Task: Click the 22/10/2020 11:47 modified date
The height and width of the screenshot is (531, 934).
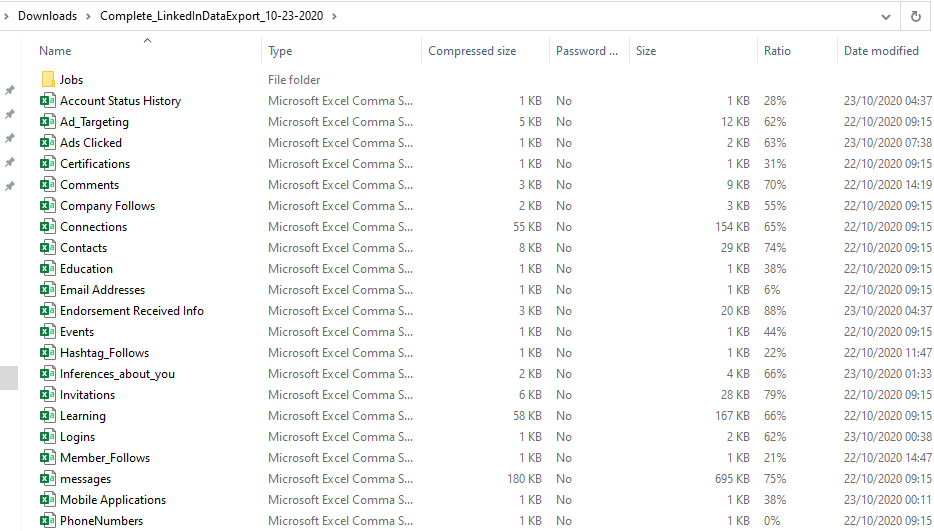Action: pyautogui.click(x=888, y=352)
